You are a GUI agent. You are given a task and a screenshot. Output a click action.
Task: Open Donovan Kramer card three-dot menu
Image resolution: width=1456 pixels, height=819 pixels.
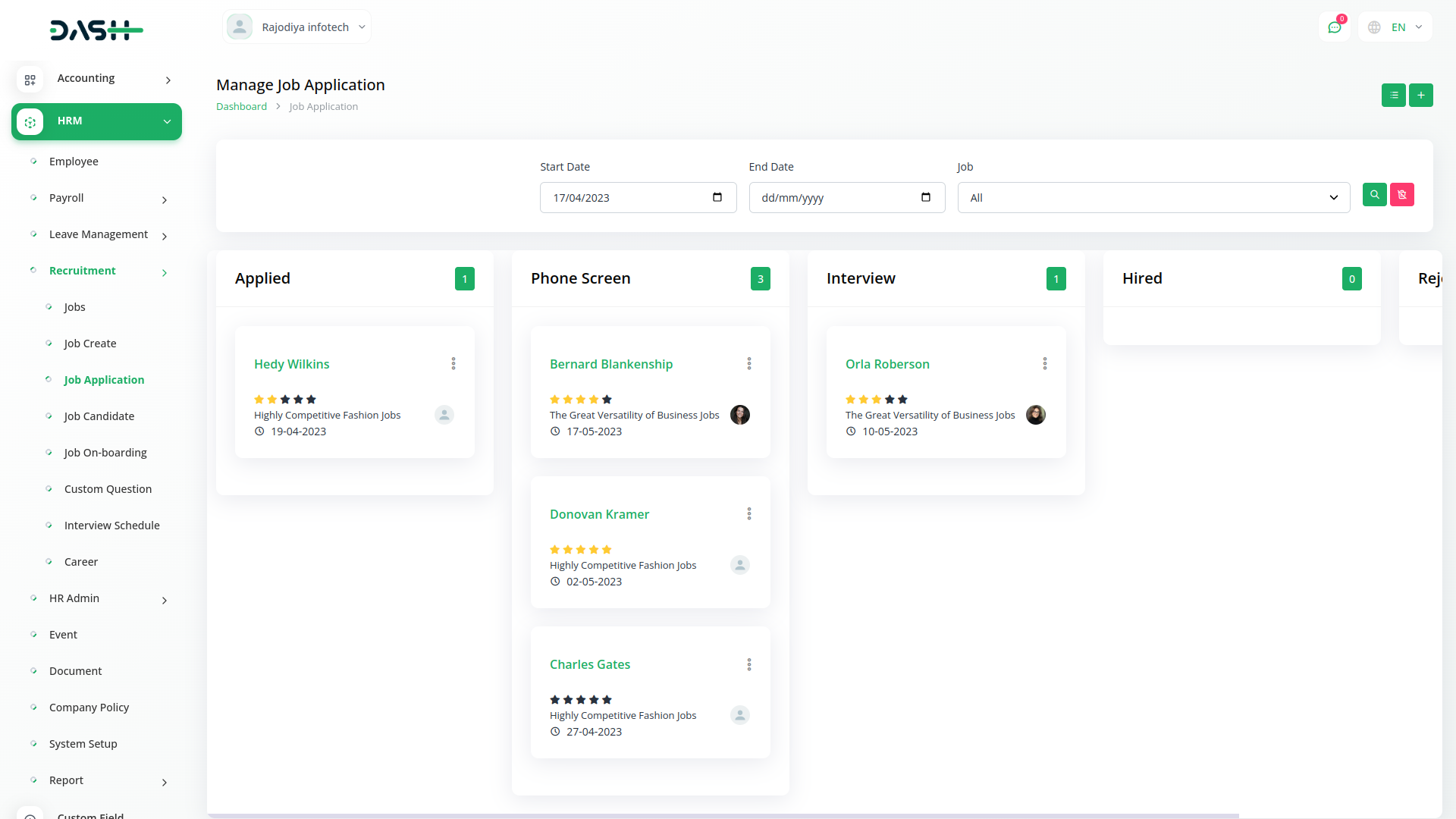click(749, 514)
